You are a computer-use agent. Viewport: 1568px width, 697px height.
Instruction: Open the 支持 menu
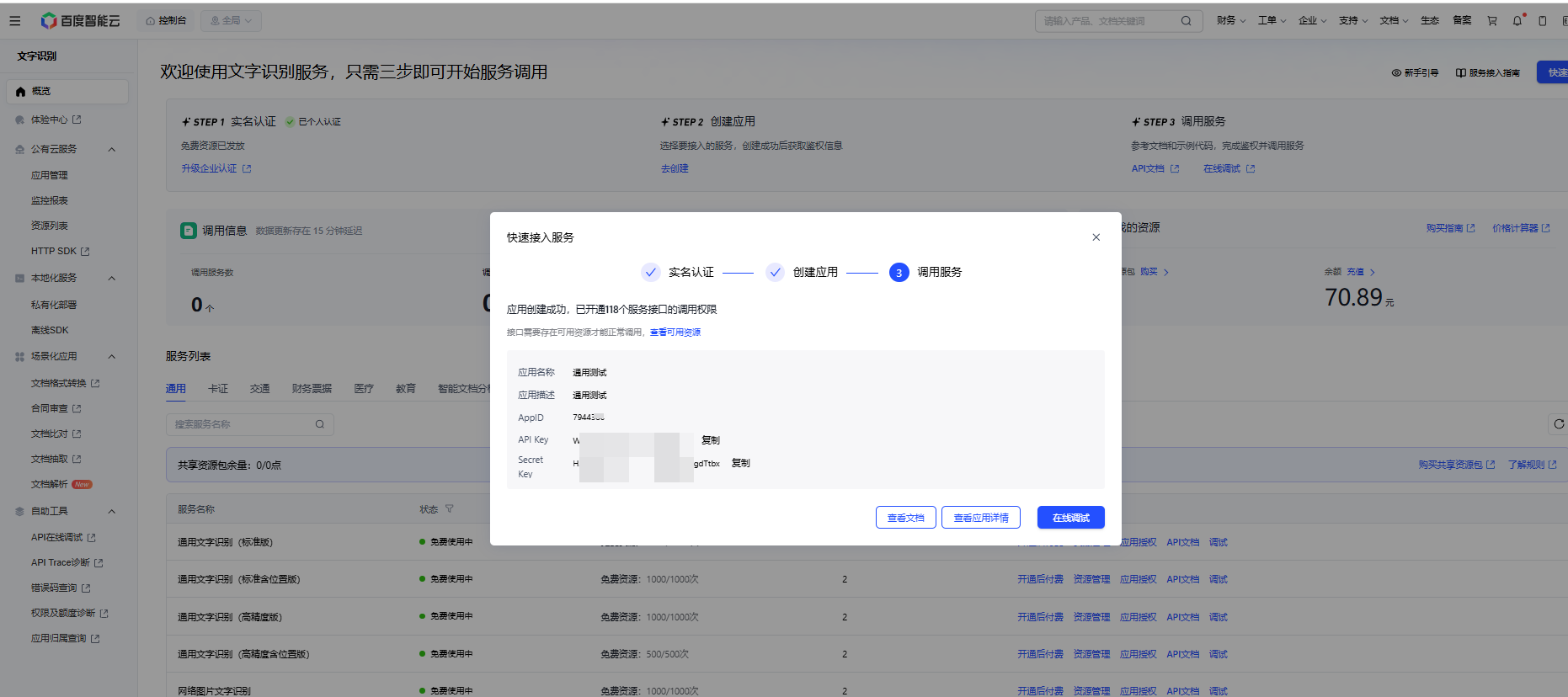(1353, 21)
